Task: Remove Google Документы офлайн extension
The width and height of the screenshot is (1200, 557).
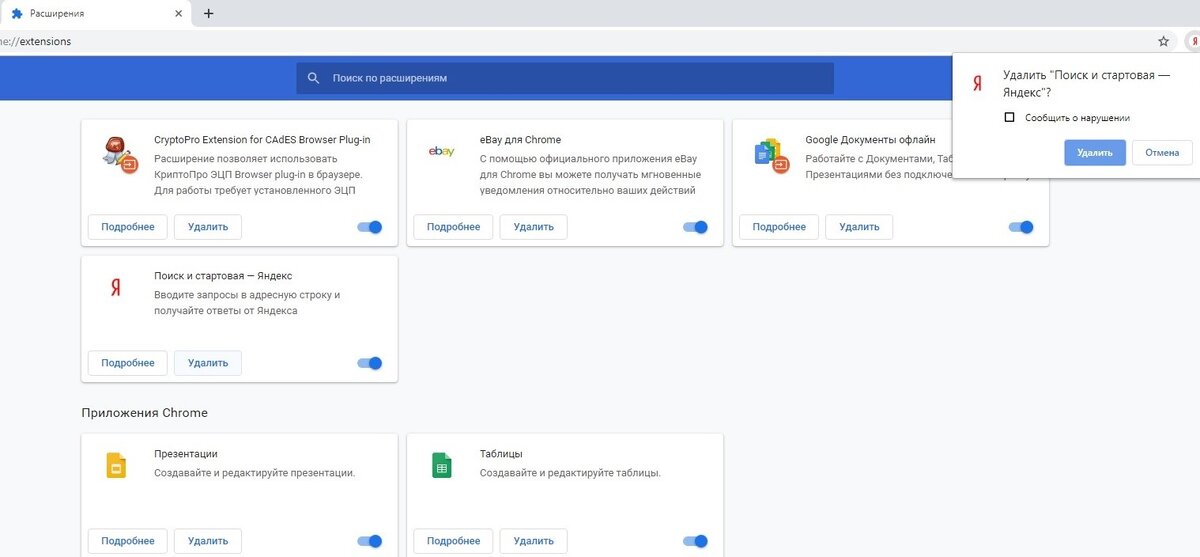Action: [x=859, y=227]
